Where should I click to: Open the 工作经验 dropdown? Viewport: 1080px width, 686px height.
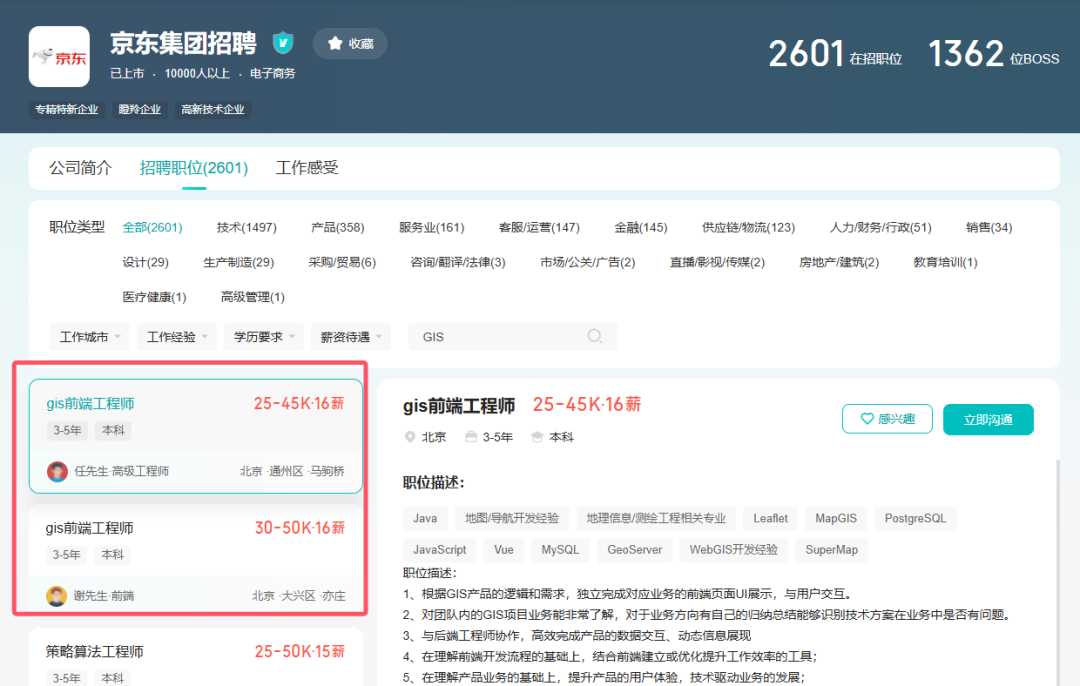pos(176,337)
